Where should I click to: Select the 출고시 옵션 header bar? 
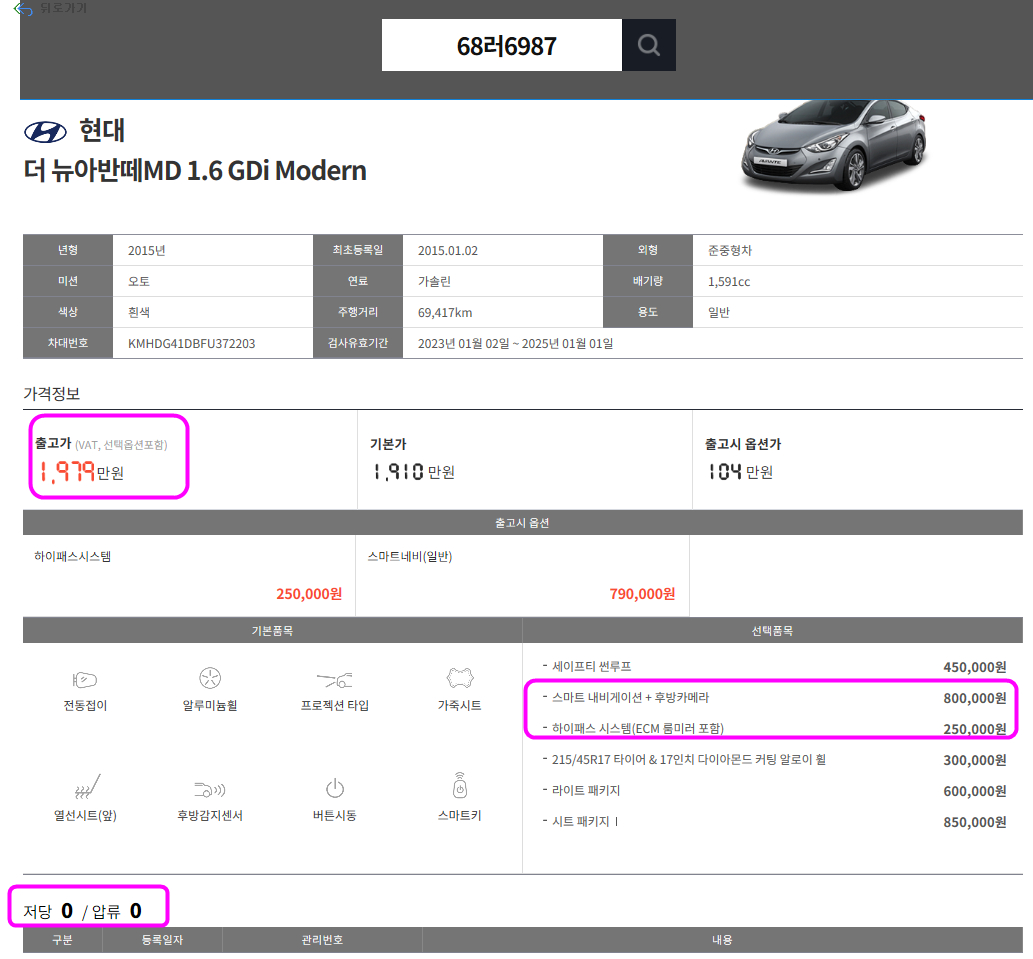click(x=522, y=522)
